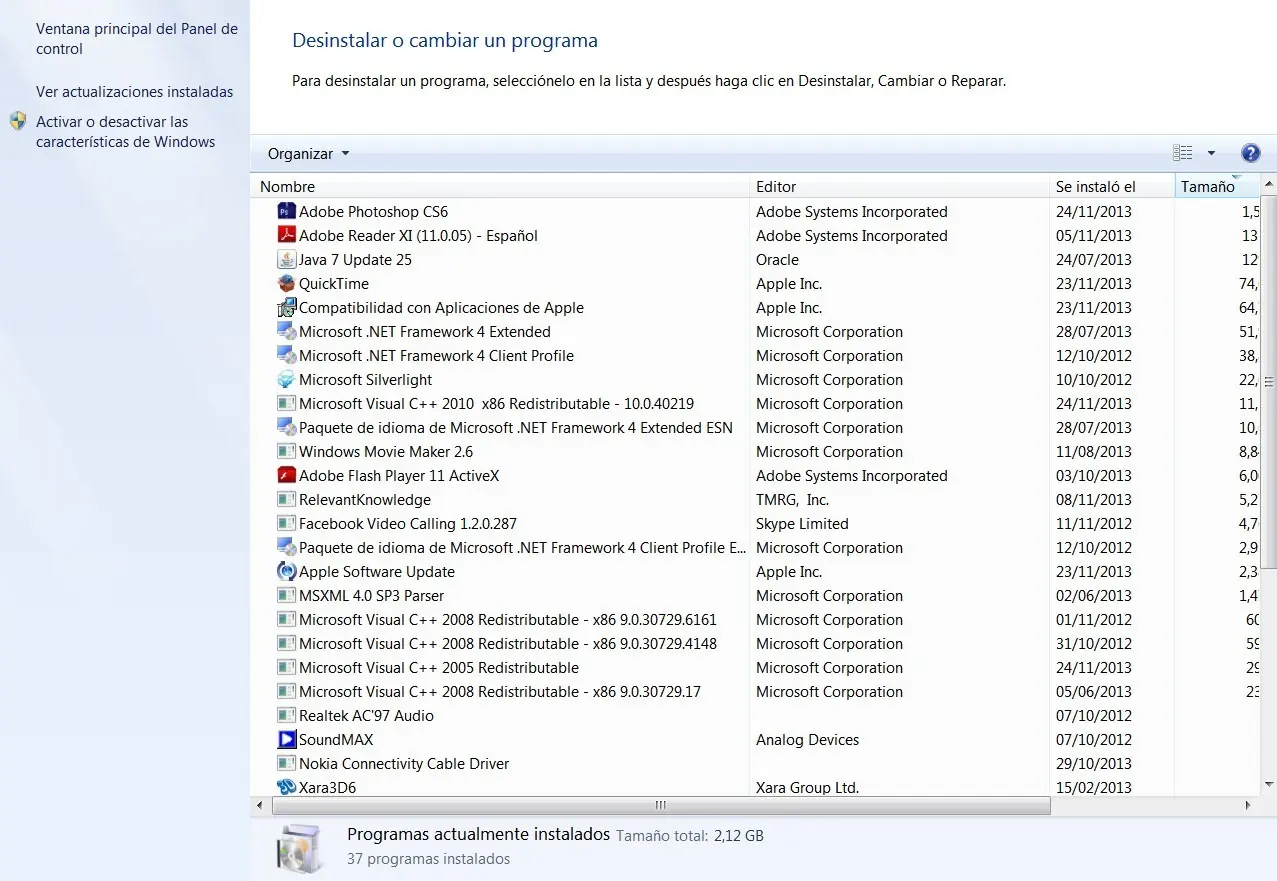Image resolution: width=1277 pixels, height=881 pixels.
Task: Click install date 24/07/2013
Action: [1094, 260]
